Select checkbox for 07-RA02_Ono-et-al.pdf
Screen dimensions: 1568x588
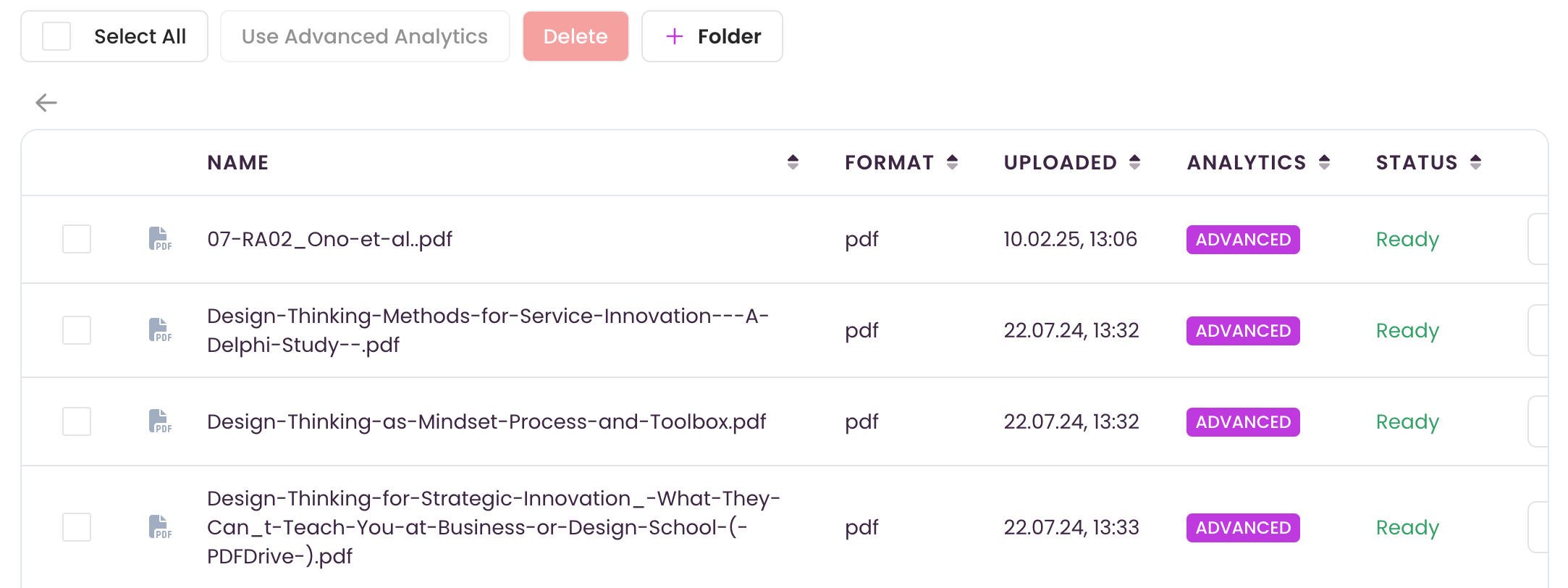[77, 239]
